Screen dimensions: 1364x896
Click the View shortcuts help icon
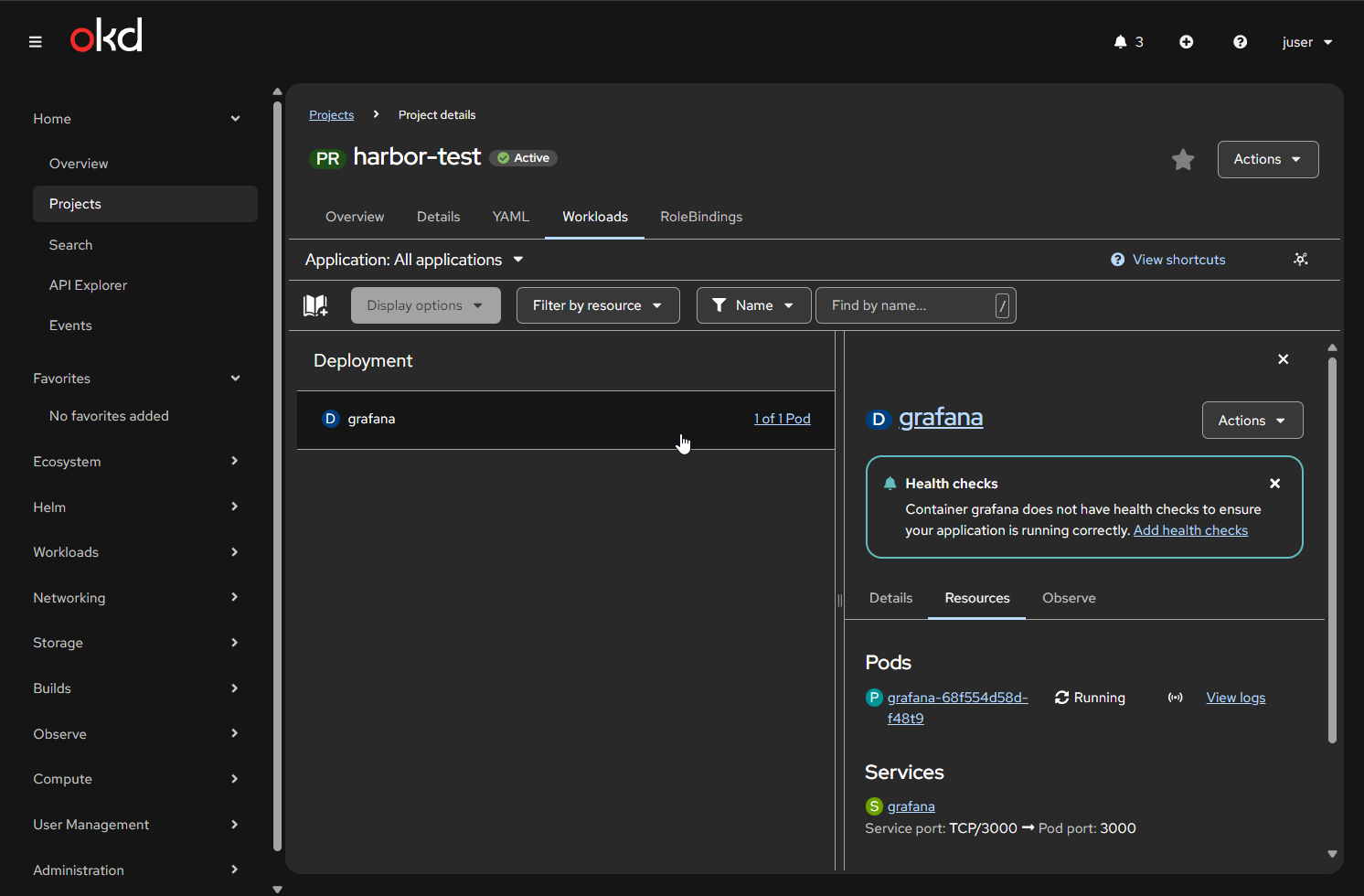1117,260
